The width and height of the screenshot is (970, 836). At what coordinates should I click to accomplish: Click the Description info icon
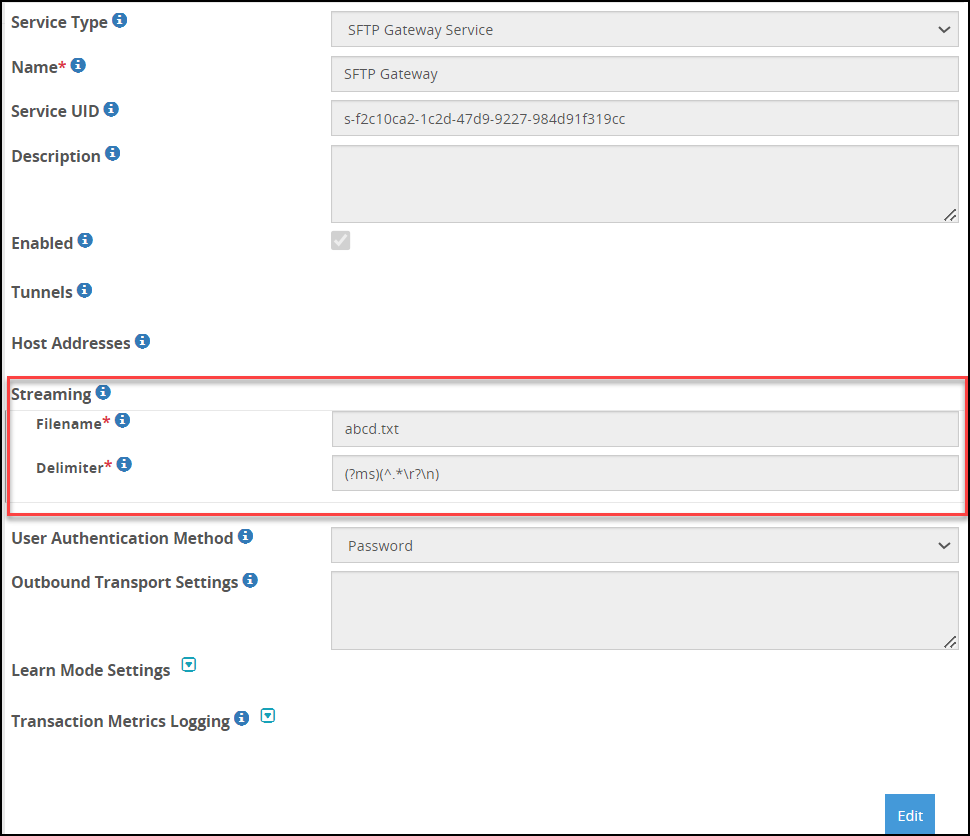pos(112,153)
